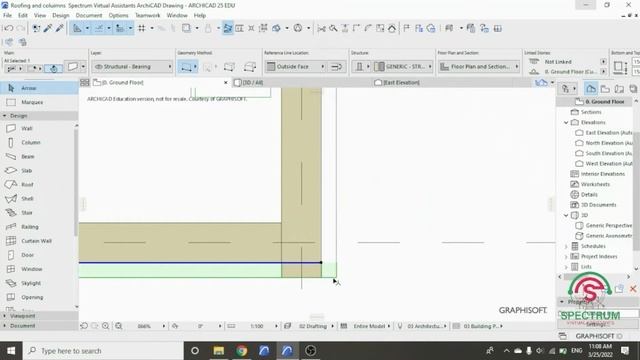Viewport: 640px width, 360px height.
Task: Open GENERIC - STR structure dropdown
Action: pos(403,67)
